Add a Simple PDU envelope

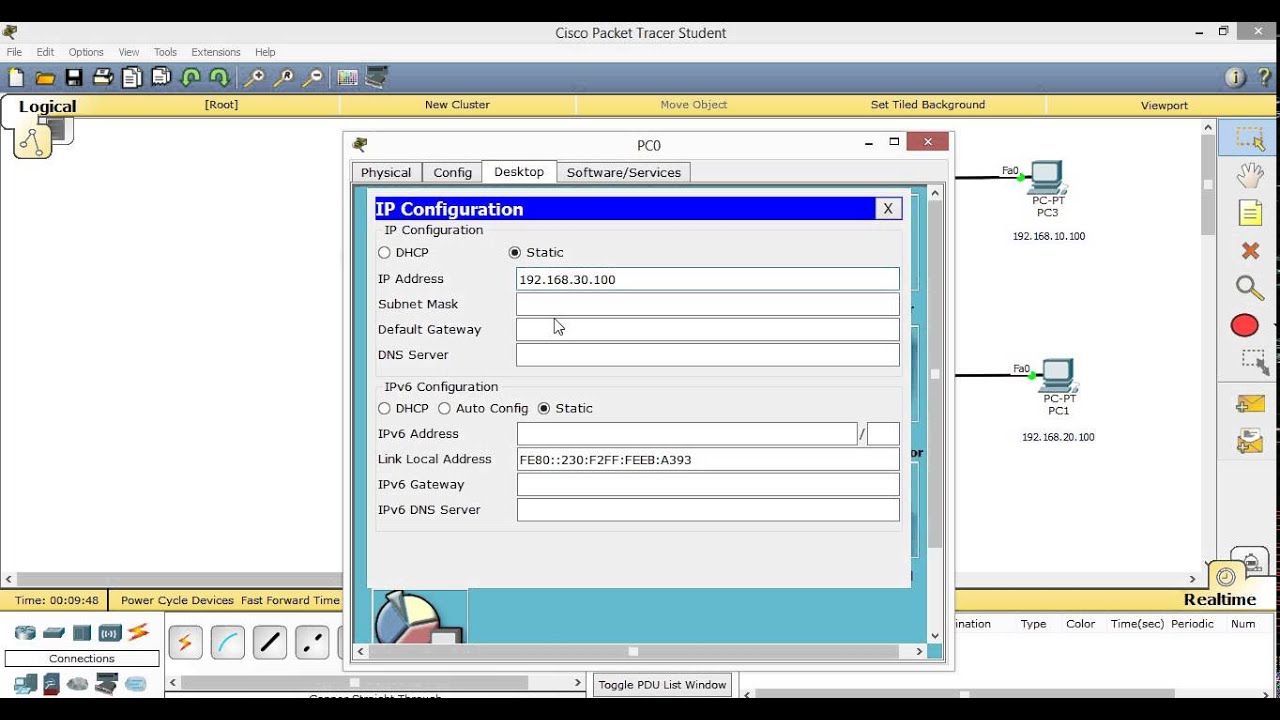[1250, 404]
